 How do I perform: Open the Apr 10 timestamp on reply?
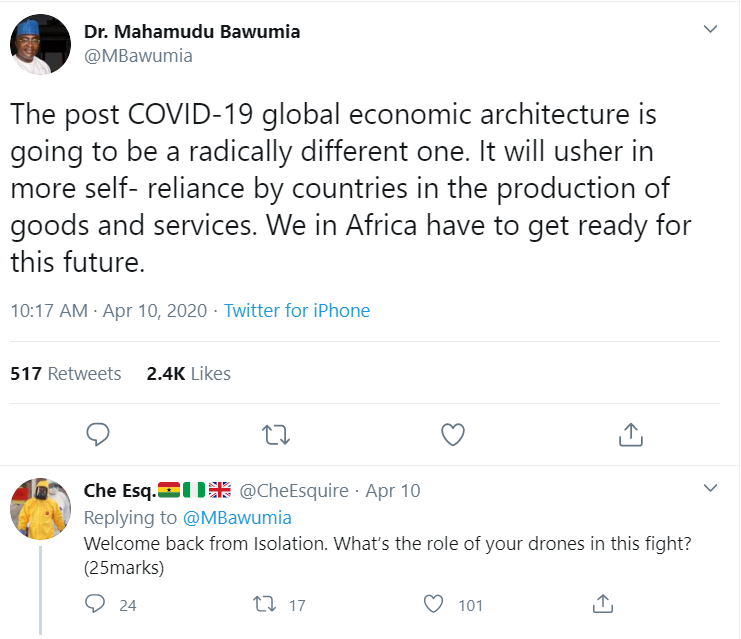(x=393, y=491)
